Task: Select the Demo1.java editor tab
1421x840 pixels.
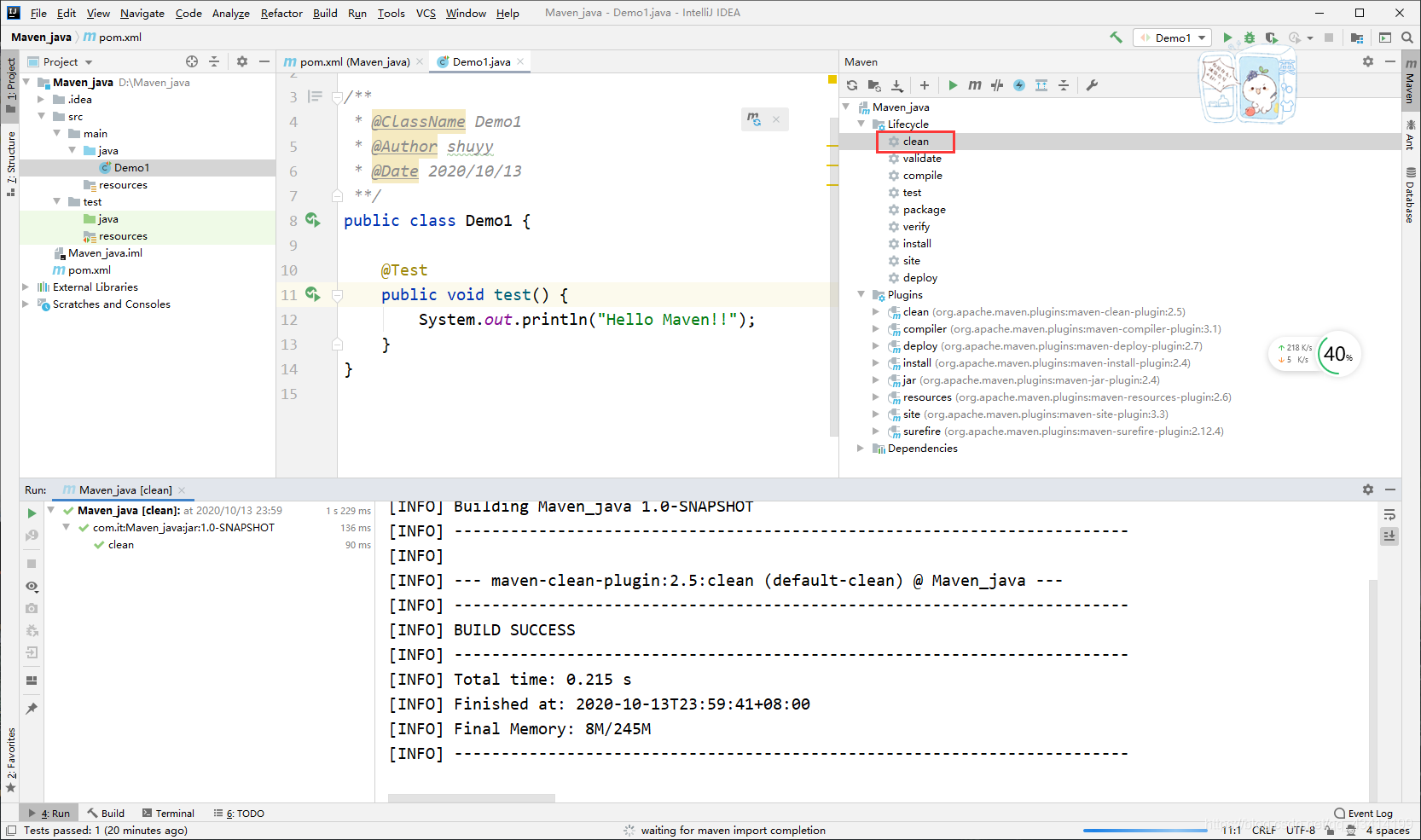Action: pyautogui.click(x=481, y=61)
